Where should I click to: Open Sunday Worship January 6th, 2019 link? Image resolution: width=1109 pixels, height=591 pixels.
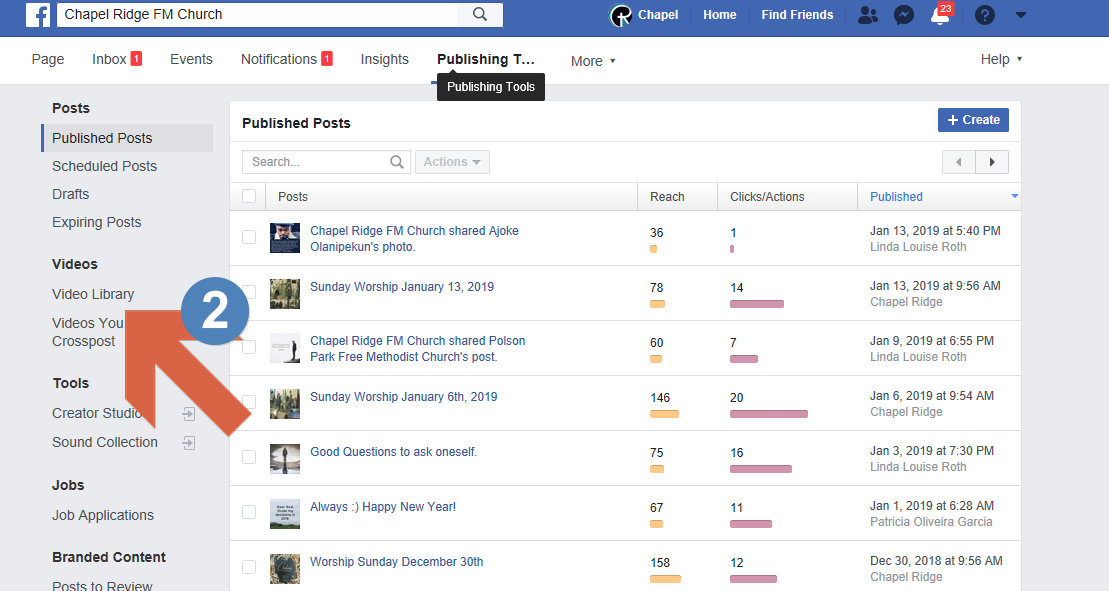[403, 397]
